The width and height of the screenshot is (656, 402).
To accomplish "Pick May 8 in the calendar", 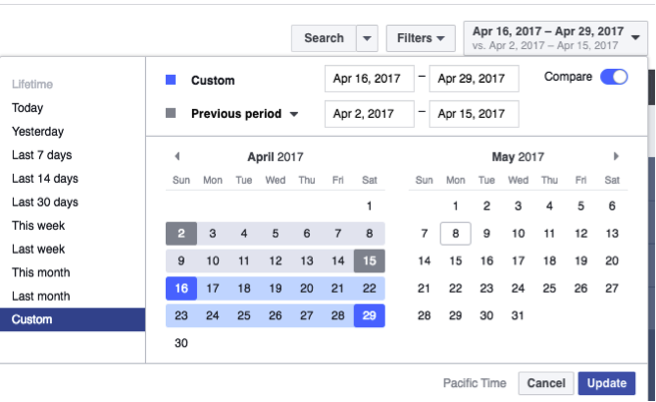I will pyautogui.click(x=455, y=233).
